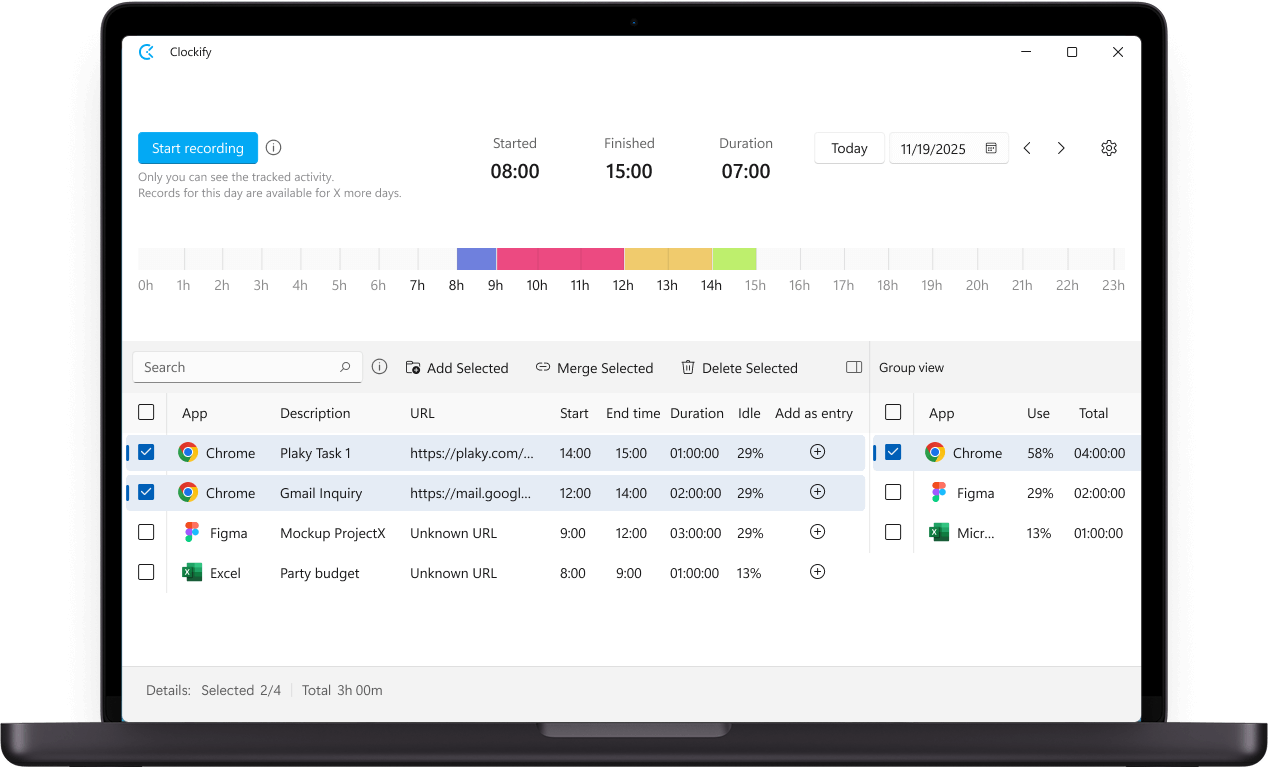The image size is (1268, 767).
Task: Click Merge Selected button
Action: (x=594, y=368)
